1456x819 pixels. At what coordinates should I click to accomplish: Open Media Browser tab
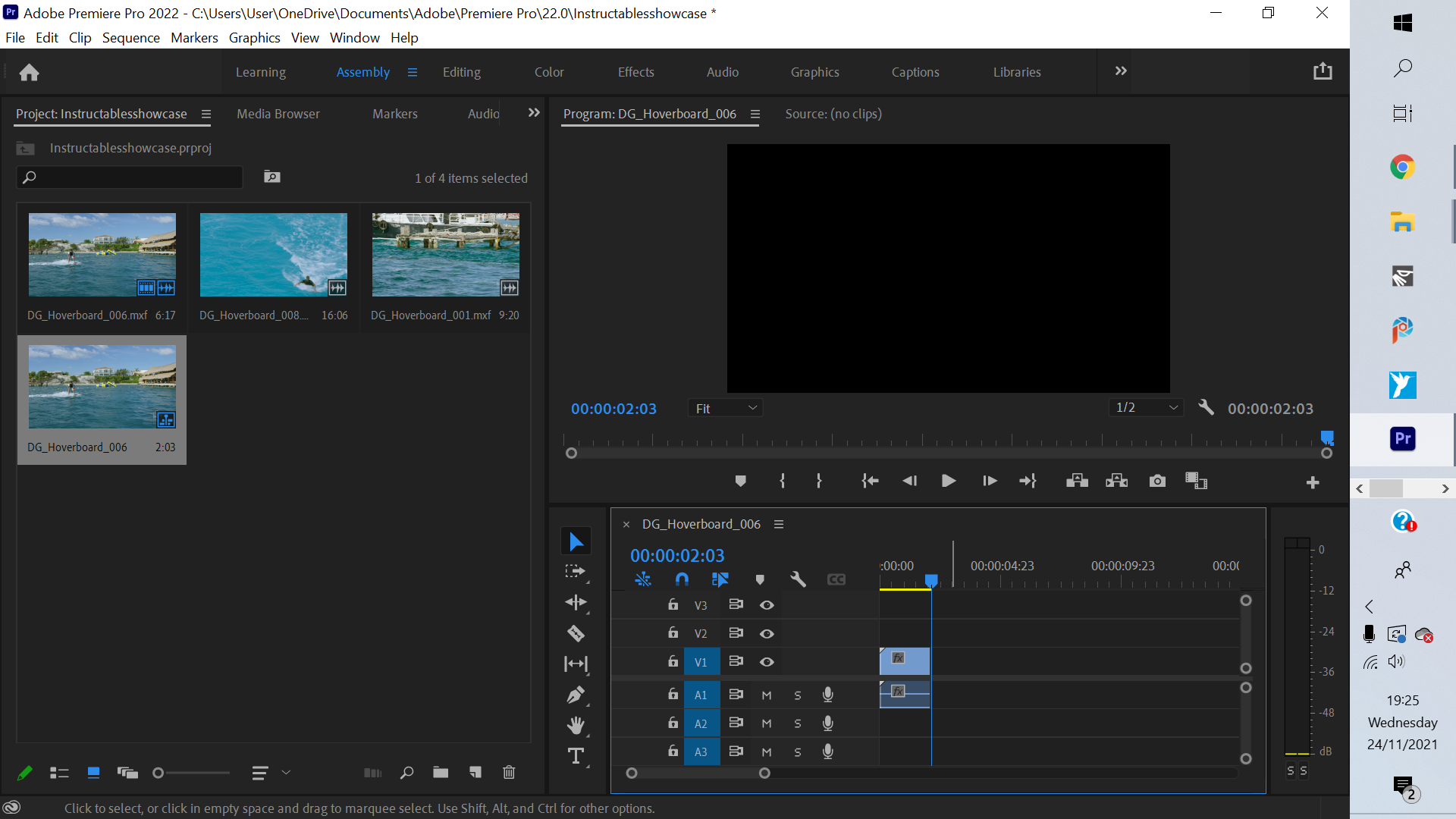278,114
